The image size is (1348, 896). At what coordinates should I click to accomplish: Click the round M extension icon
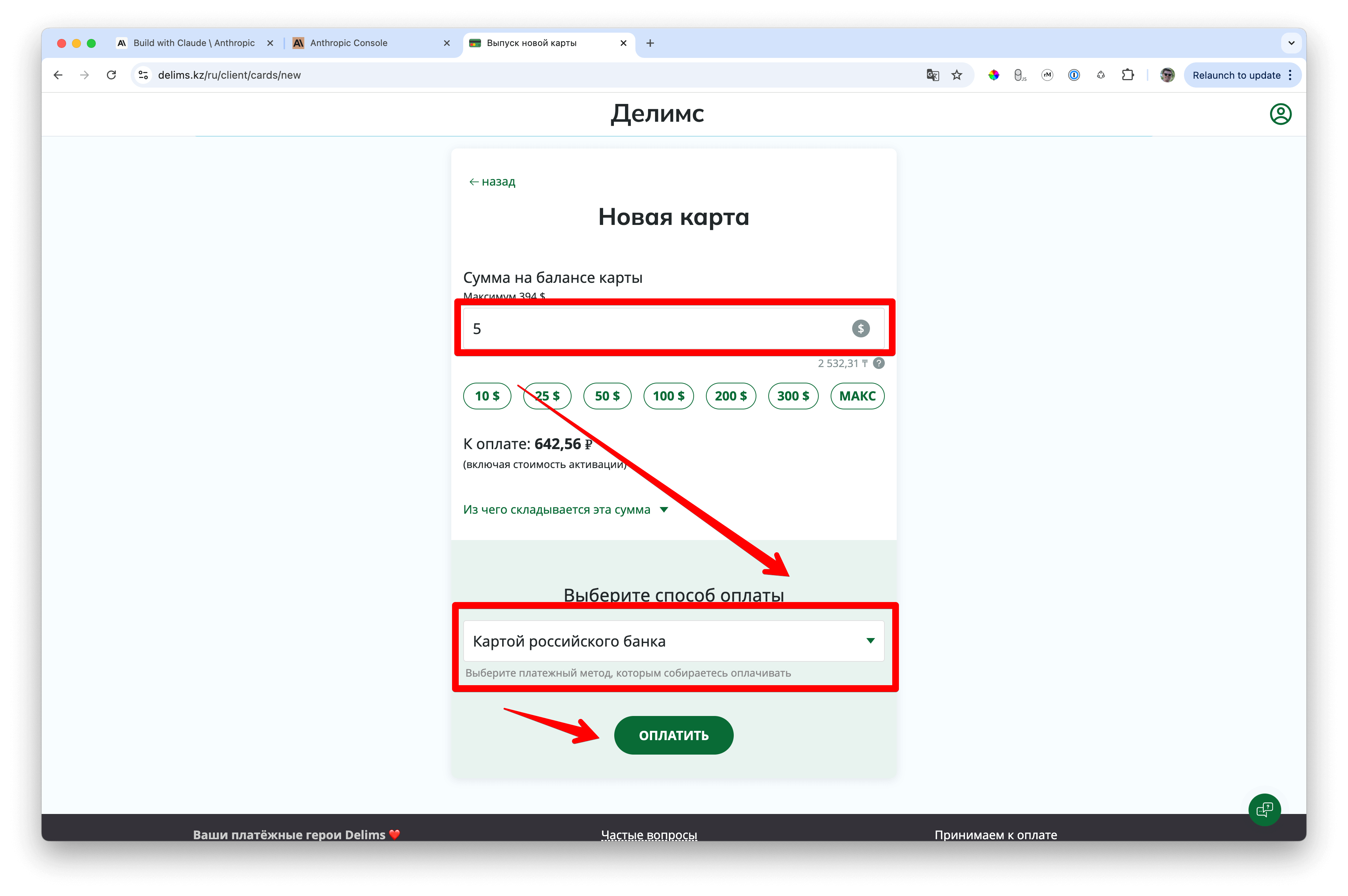(1047, 75)
